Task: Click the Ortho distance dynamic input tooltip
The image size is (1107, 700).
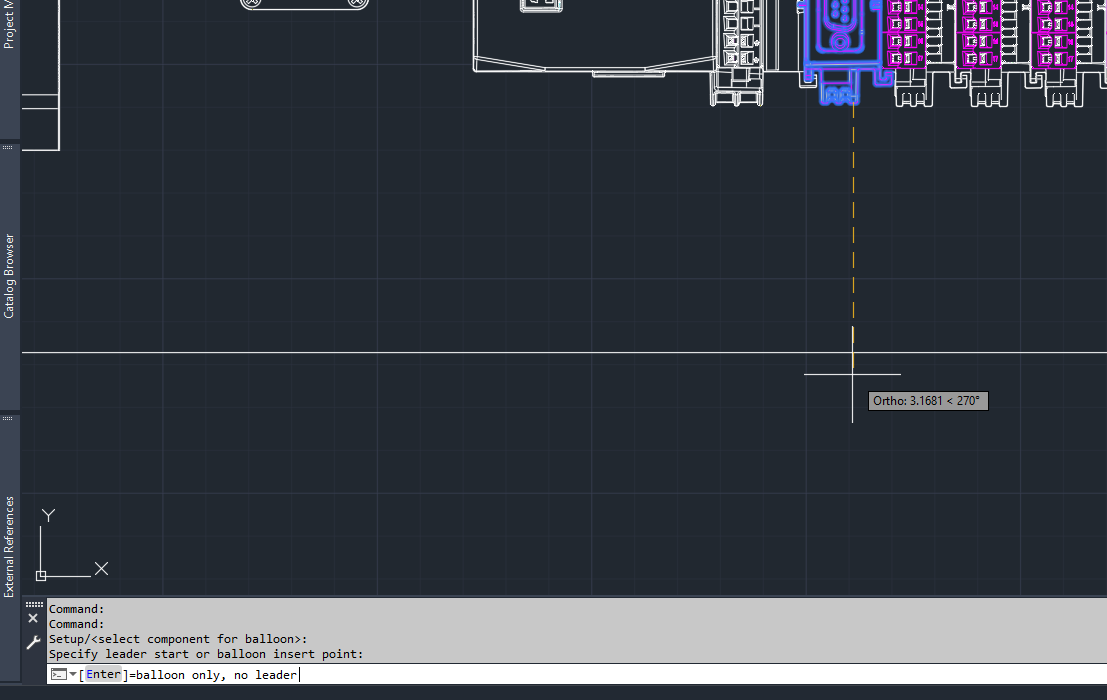Action: (x=928, y=400)
